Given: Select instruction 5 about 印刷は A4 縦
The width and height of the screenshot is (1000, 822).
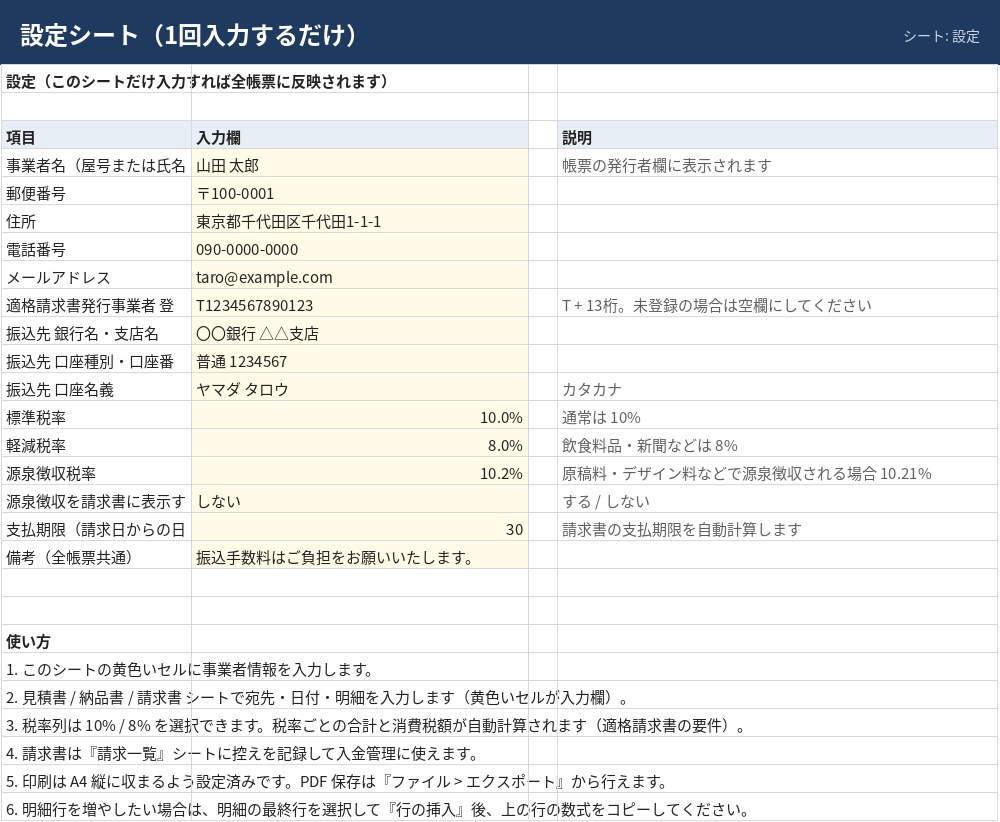Looking at the screenshot, I should (337, 781).
